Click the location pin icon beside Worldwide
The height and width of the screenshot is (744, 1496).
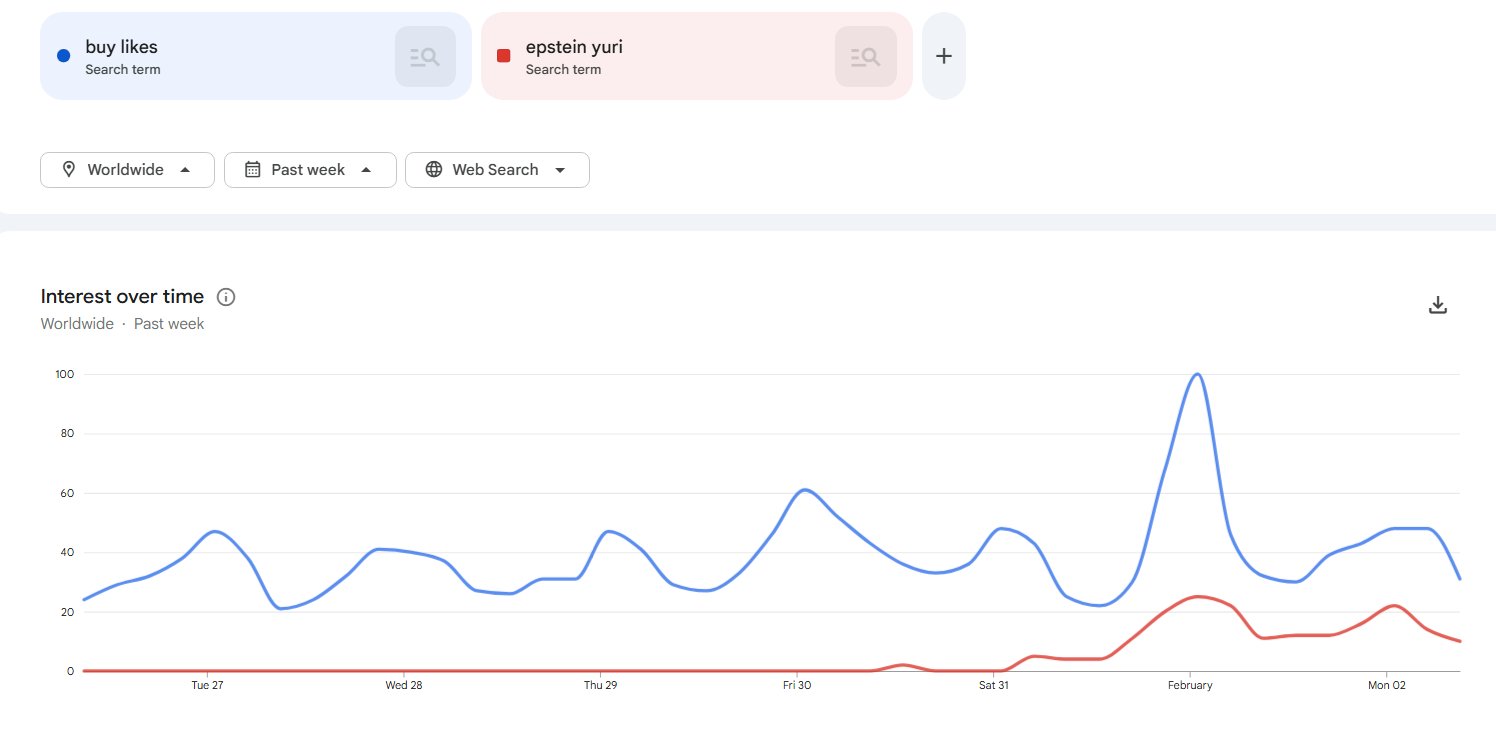pos(69,170)
